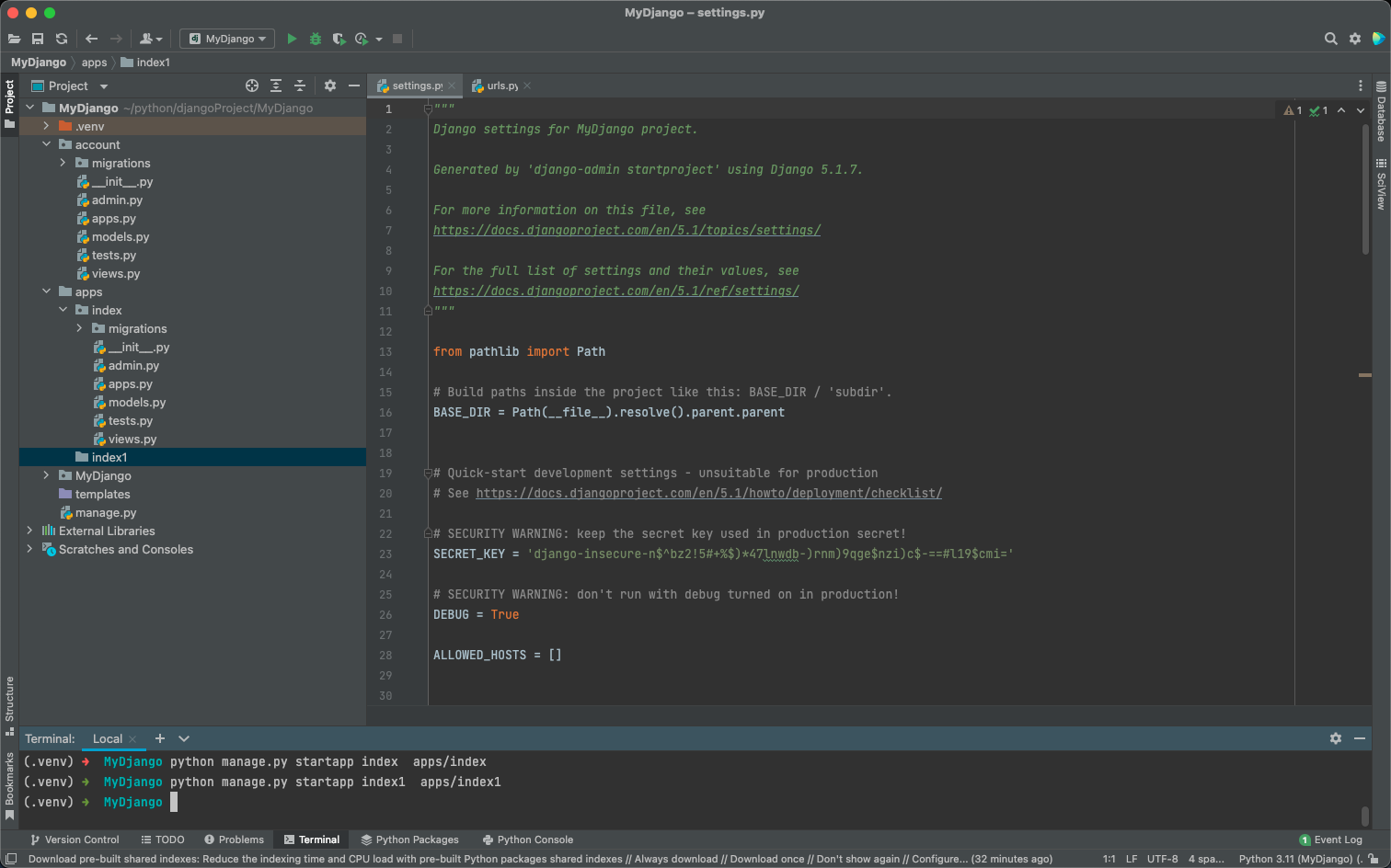Toggle Structure tool window side button
The height and width of the screenshot is (868, 1391).
coord(9,705)
